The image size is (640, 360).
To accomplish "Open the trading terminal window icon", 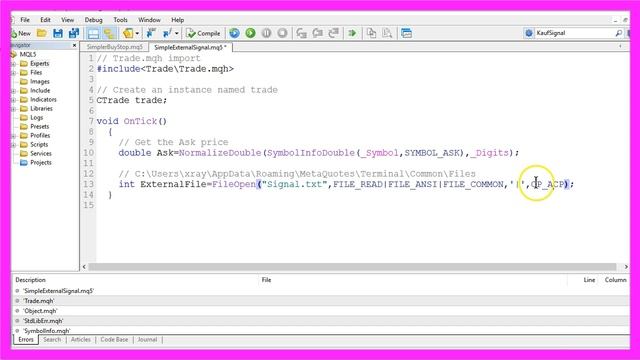I will (407, 33).
